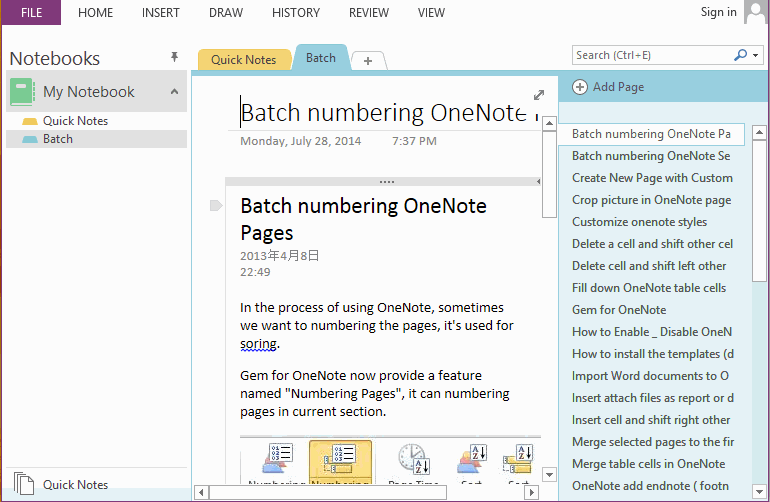Open page Batch numbering OneNote Pa

[x=651, y=134]
